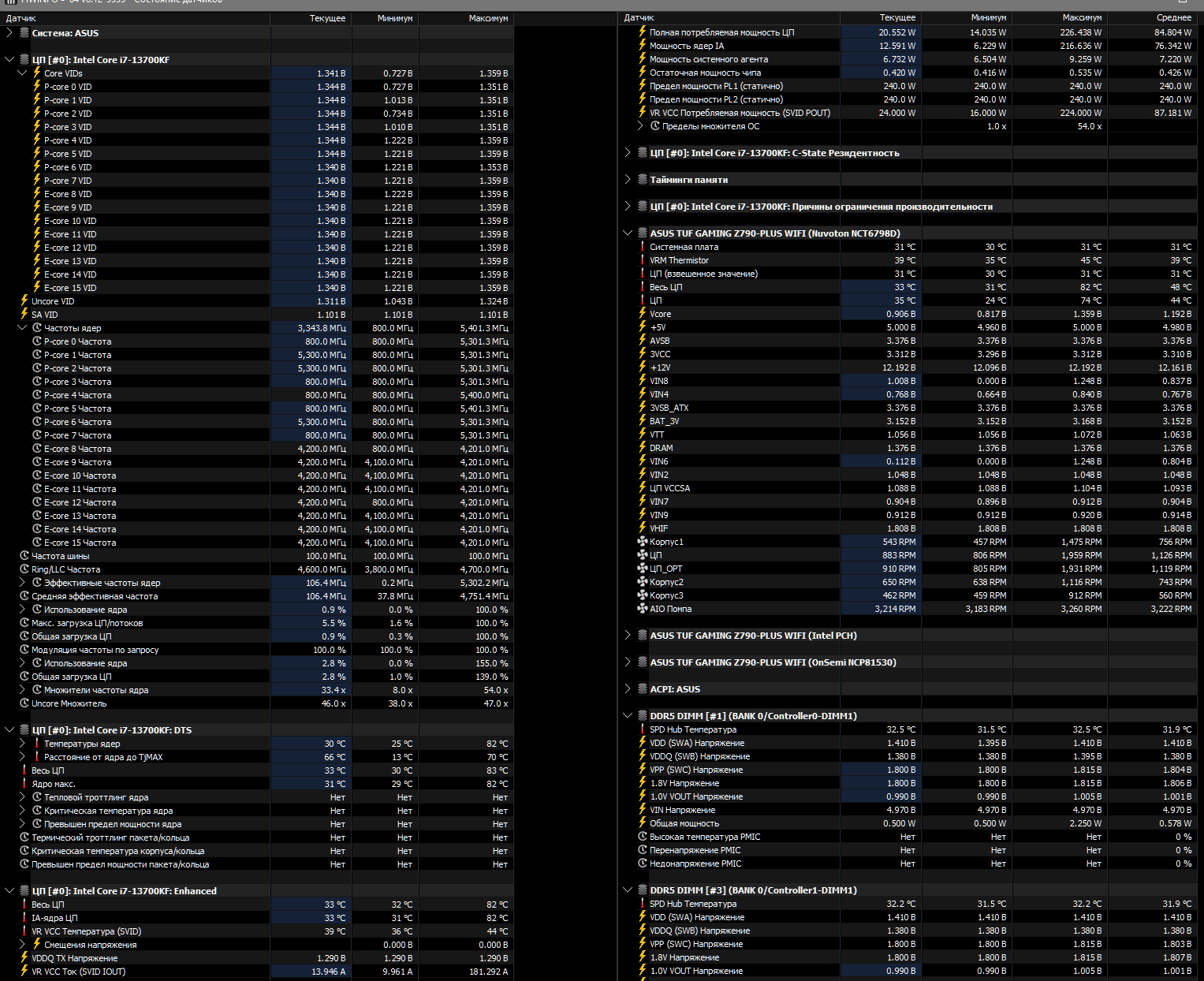Expand the ACPI: ASUS group

[x=628, y=689]
